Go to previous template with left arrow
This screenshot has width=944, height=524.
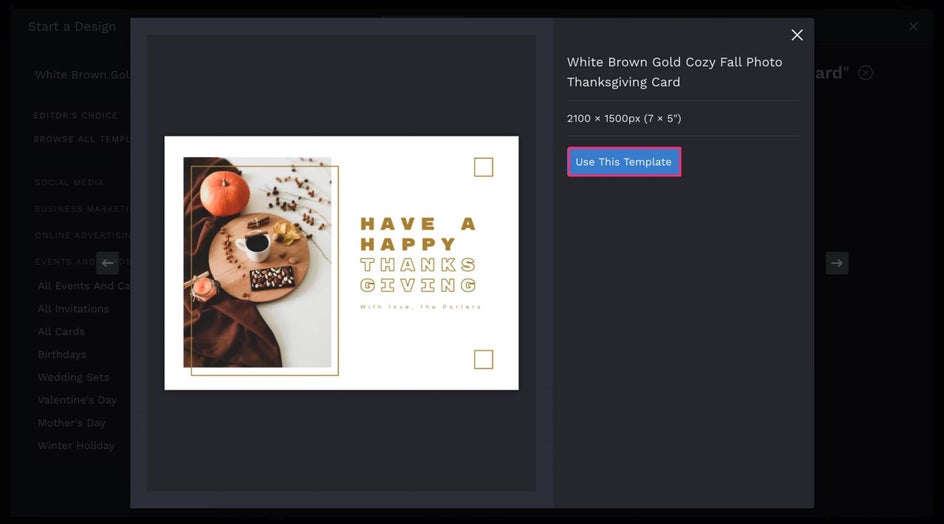(x=107, y=263)
